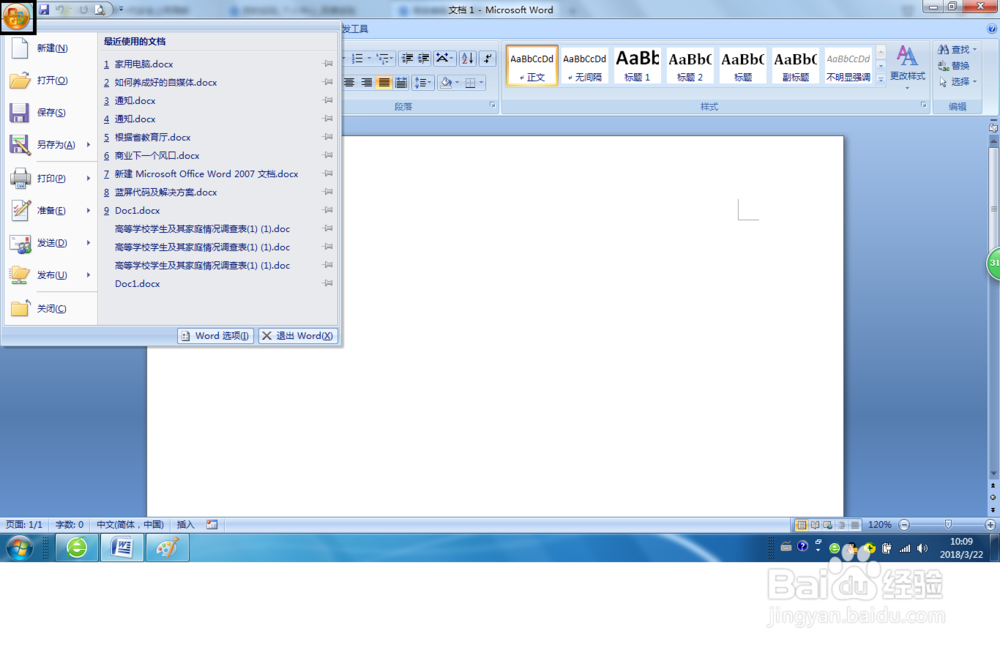Screen dimensions: 1000x650
Task: Apply the 正文 style
Action: click(x=532, y=66)
